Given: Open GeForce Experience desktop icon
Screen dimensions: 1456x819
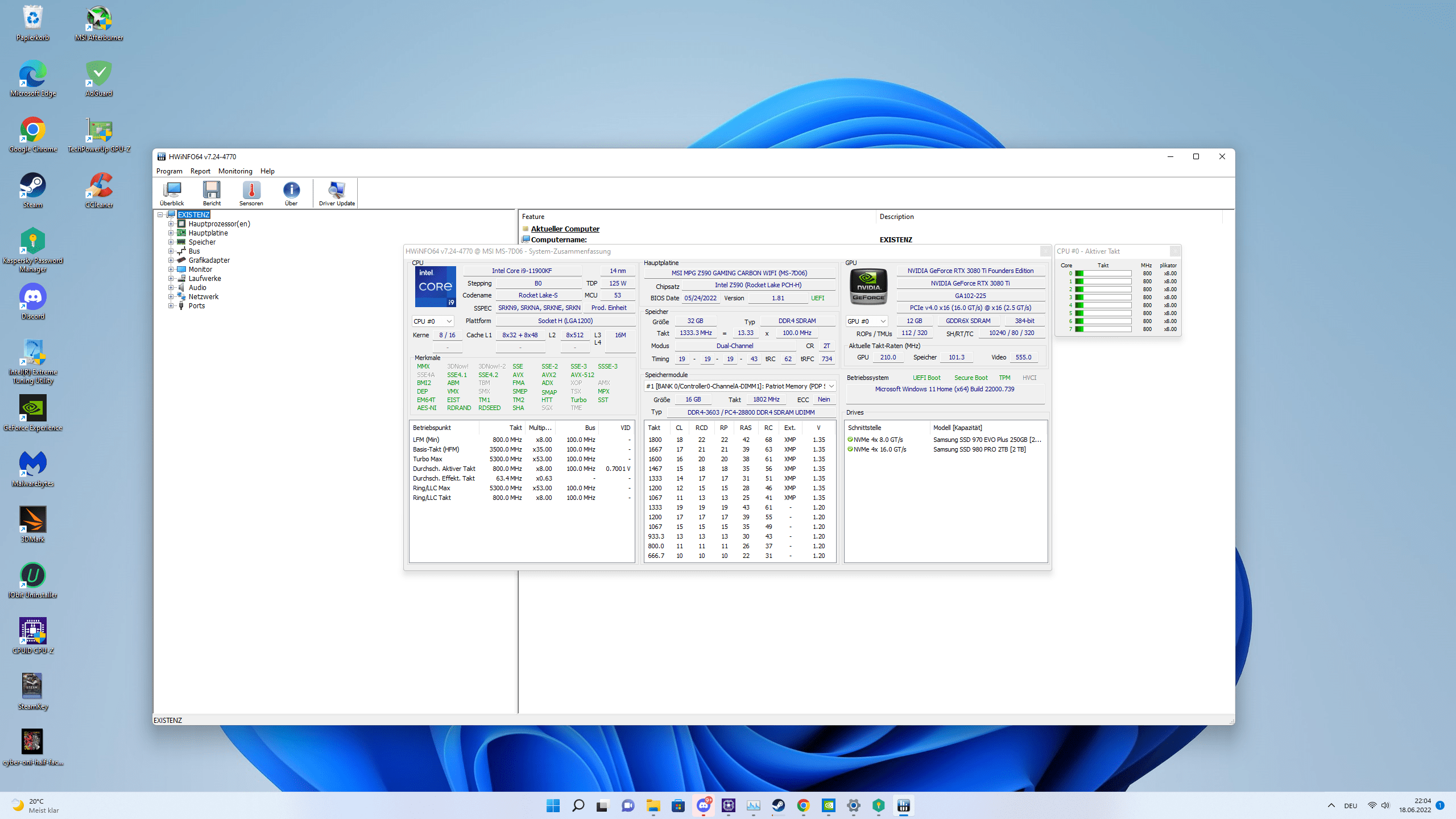Looking at the screenshot, I should tap(33, 413).
